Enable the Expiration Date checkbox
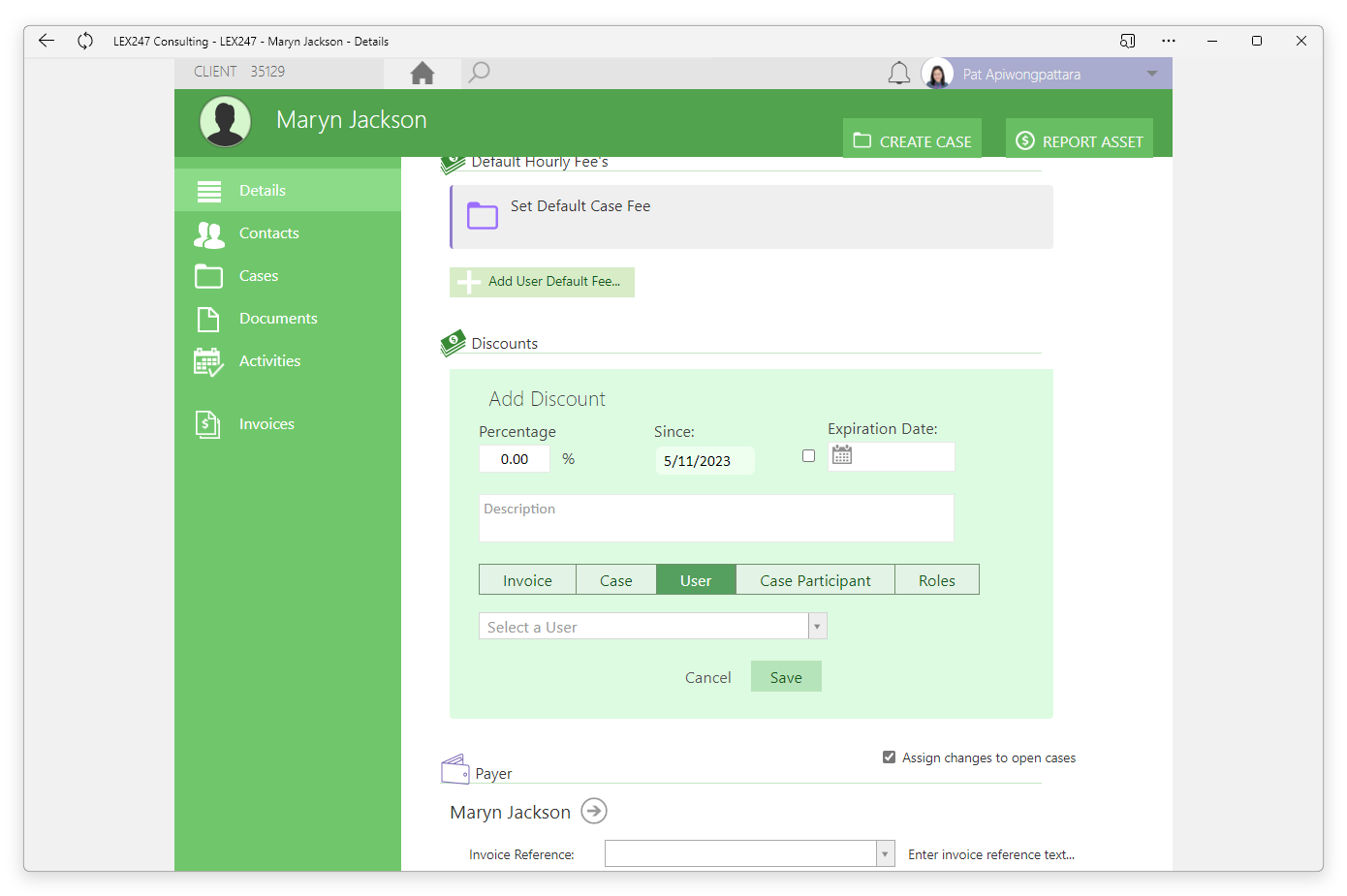1347x896 pixels. (808, 456)
